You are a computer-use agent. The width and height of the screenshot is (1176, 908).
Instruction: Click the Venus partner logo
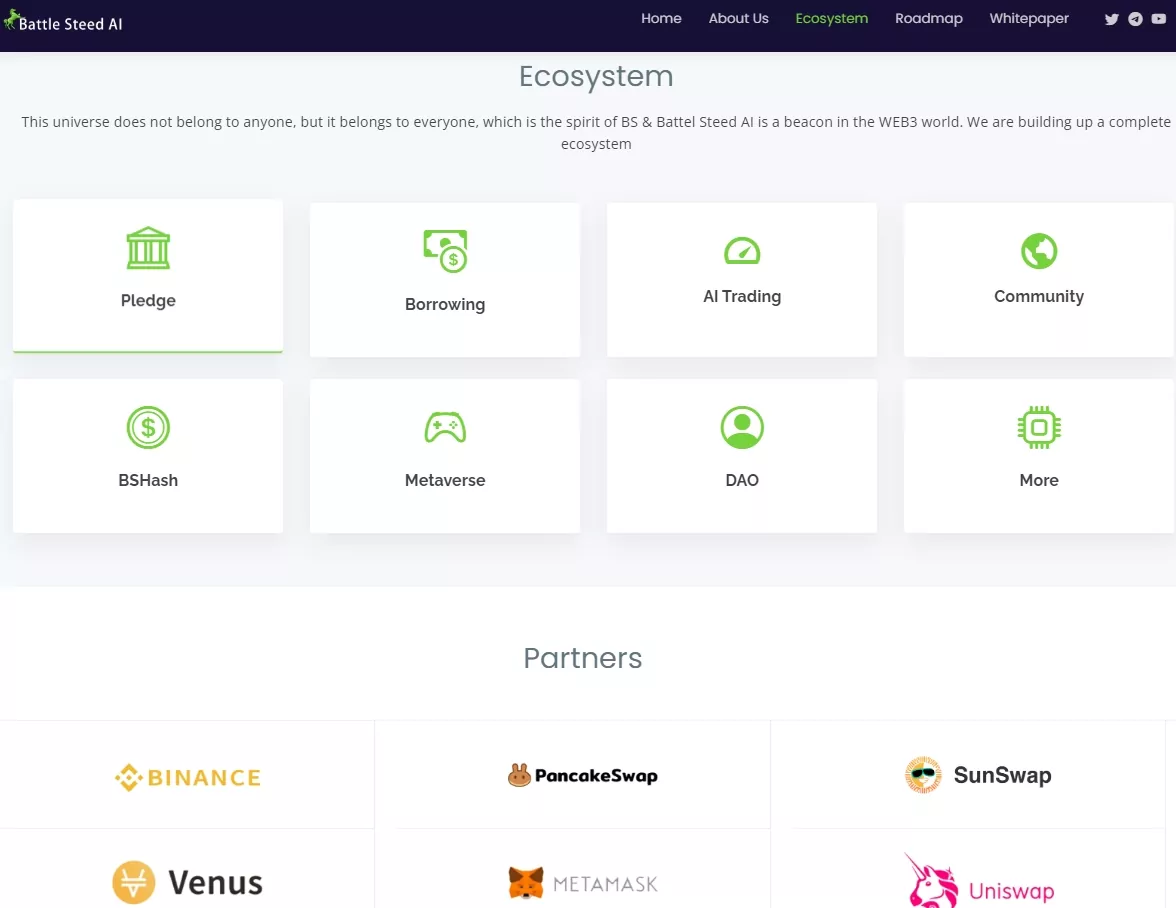pos(188,883)
